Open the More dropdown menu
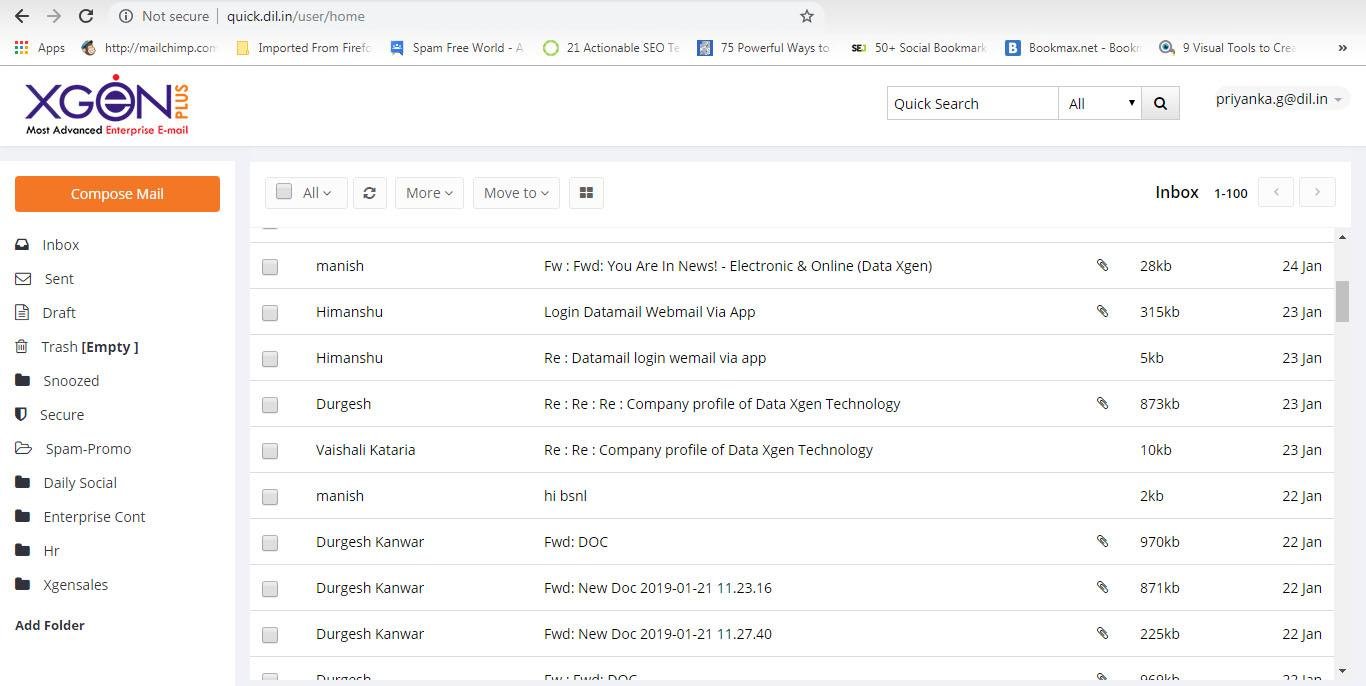 (x=428, y=192)
